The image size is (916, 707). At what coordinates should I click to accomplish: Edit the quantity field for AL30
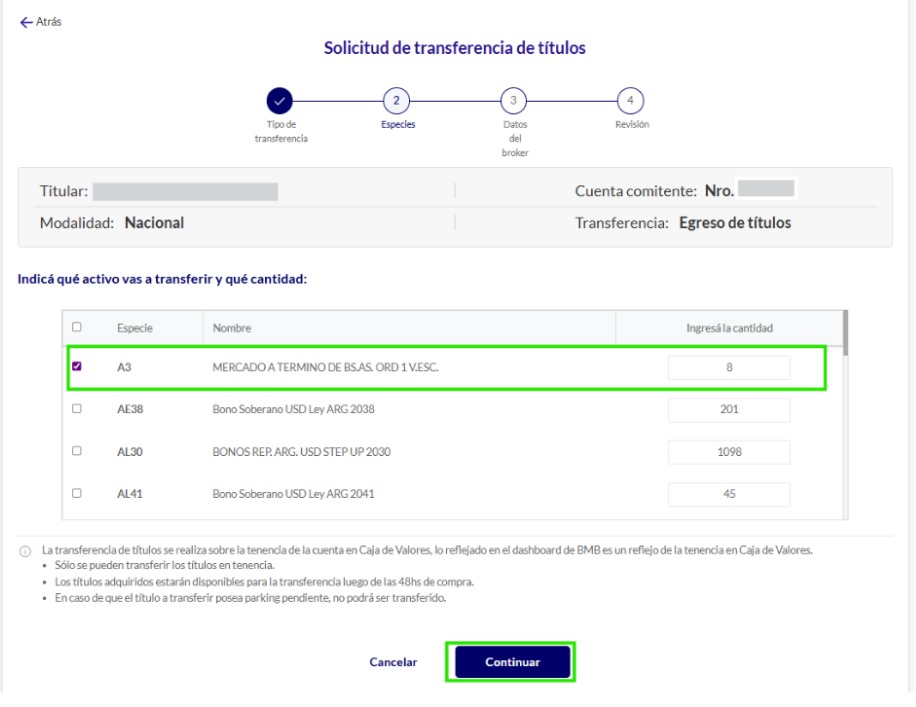click(x=729, y=452)
